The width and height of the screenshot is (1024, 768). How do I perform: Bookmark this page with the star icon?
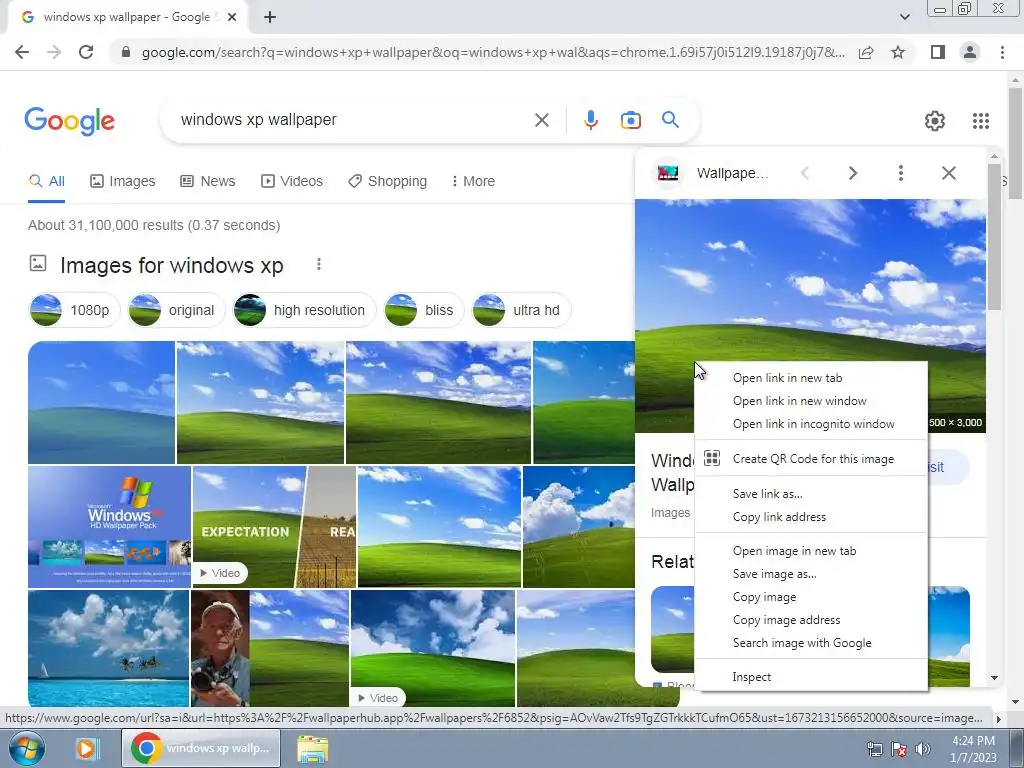[898, 52]
